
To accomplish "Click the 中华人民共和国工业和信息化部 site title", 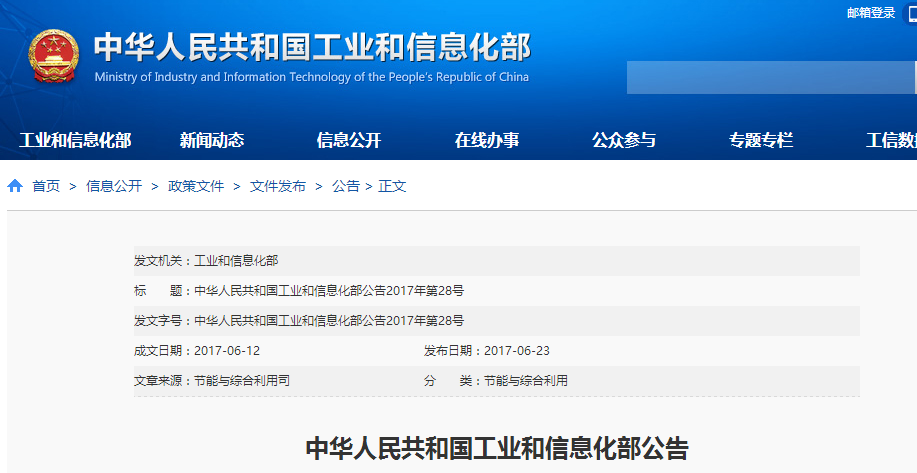I will 311,47.
